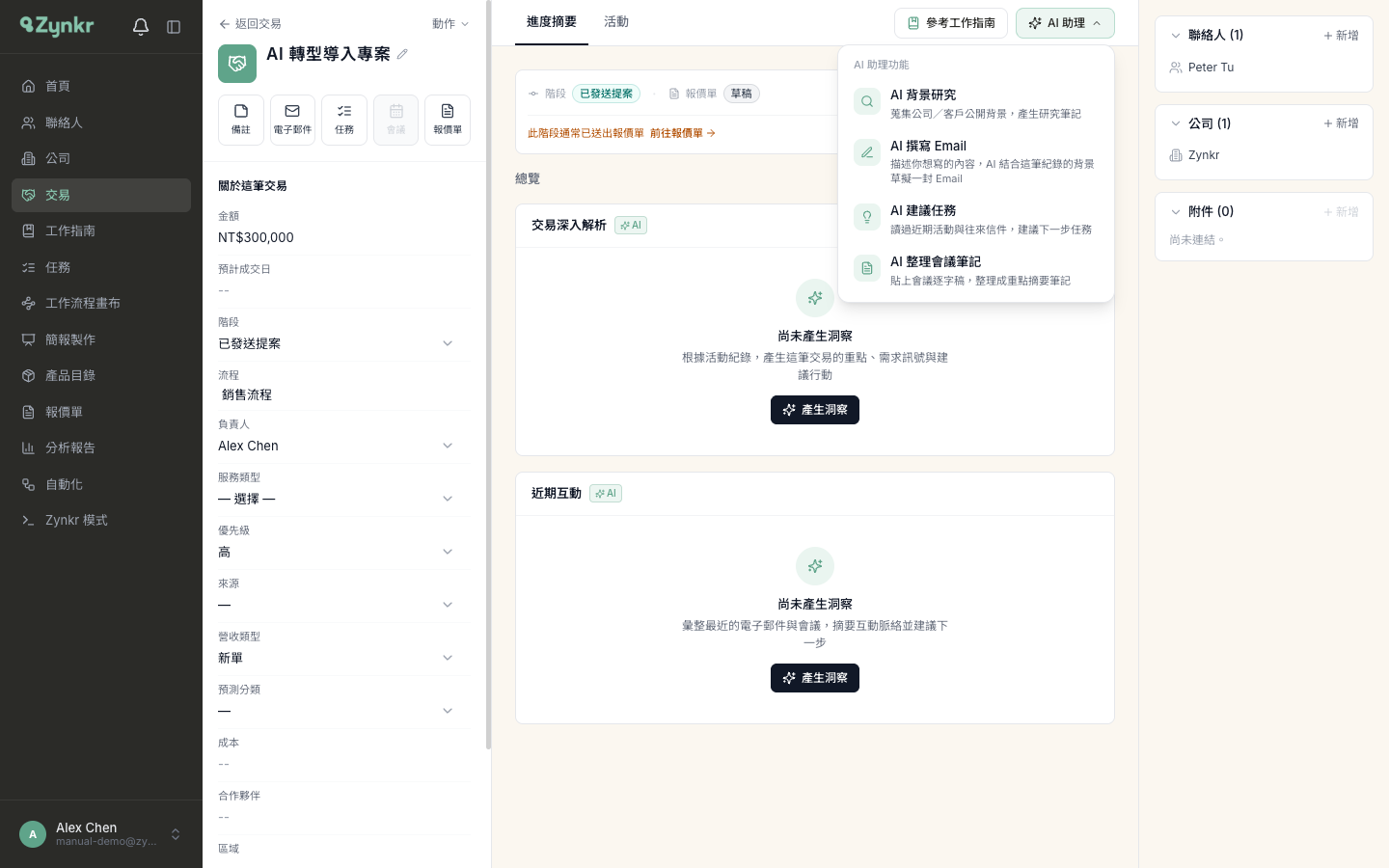Click the 分析報告 chart icon
The height and width of the screenshot is (868, 1389).
(29, 448)
